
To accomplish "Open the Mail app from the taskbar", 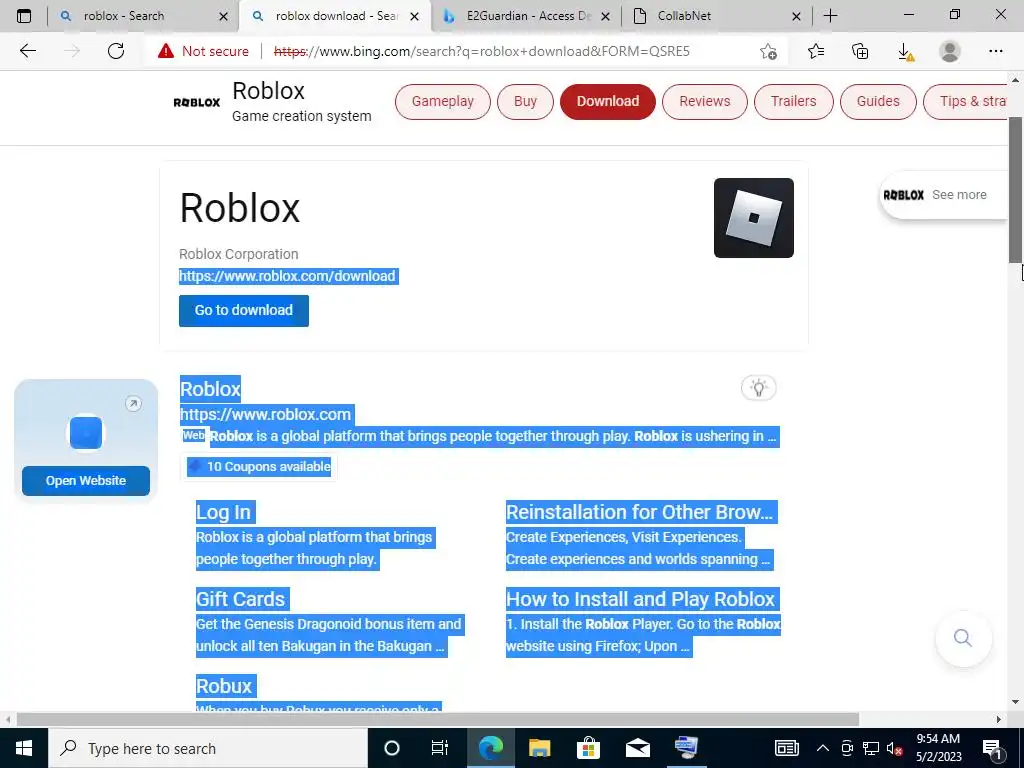I will point(637,748).
